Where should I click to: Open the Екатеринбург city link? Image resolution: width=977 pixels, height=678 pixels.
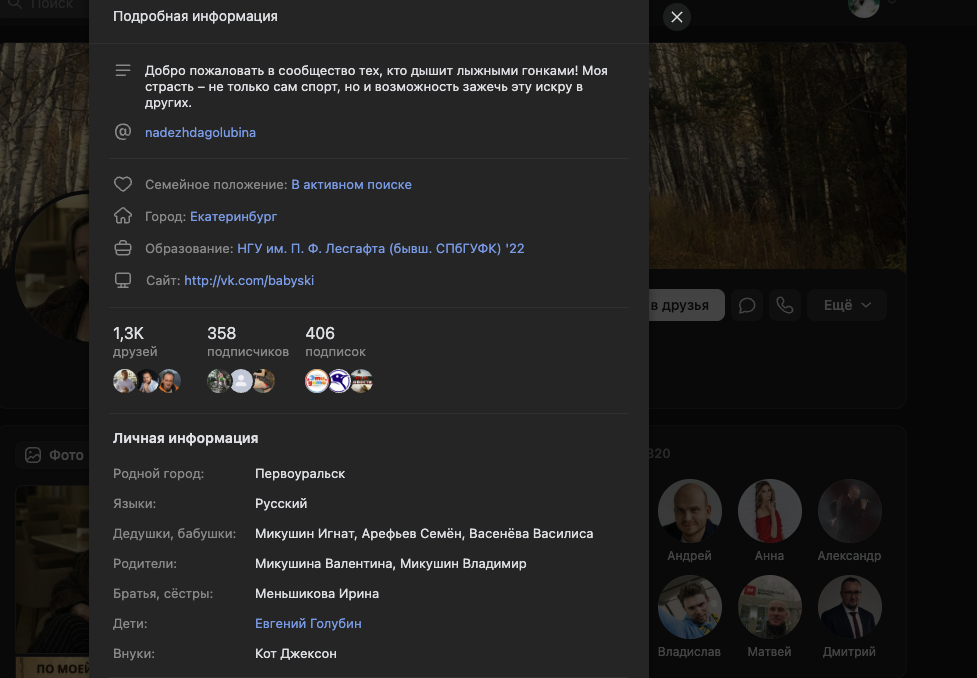click(233, 216)
